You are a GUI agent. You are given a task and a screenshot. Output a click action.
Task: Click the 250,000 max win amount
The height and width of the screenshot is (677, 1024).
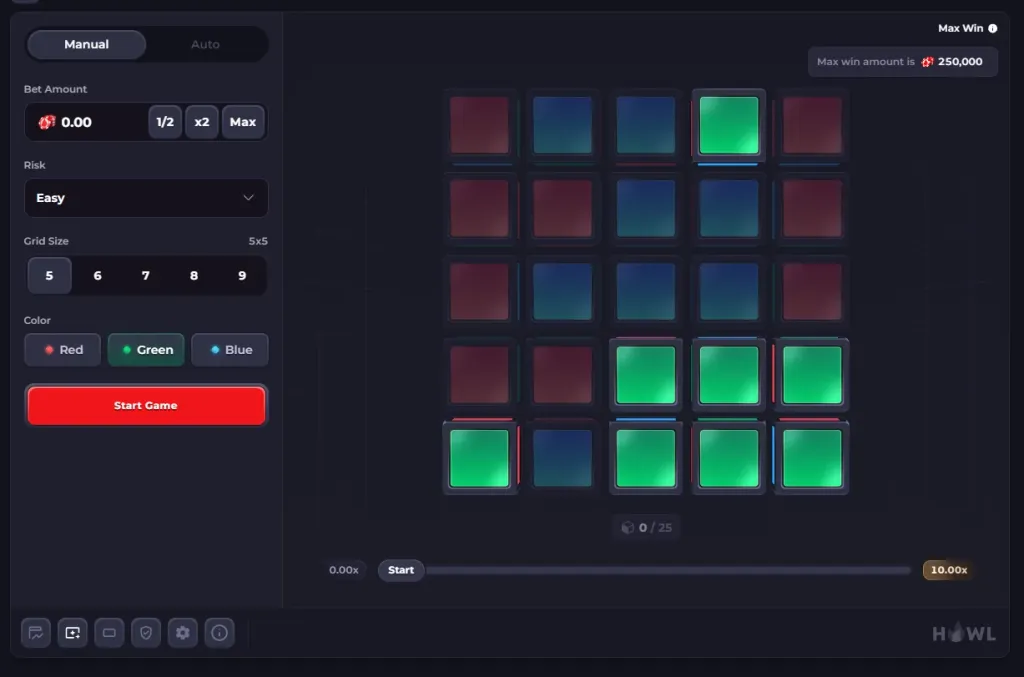pos(960,61)
